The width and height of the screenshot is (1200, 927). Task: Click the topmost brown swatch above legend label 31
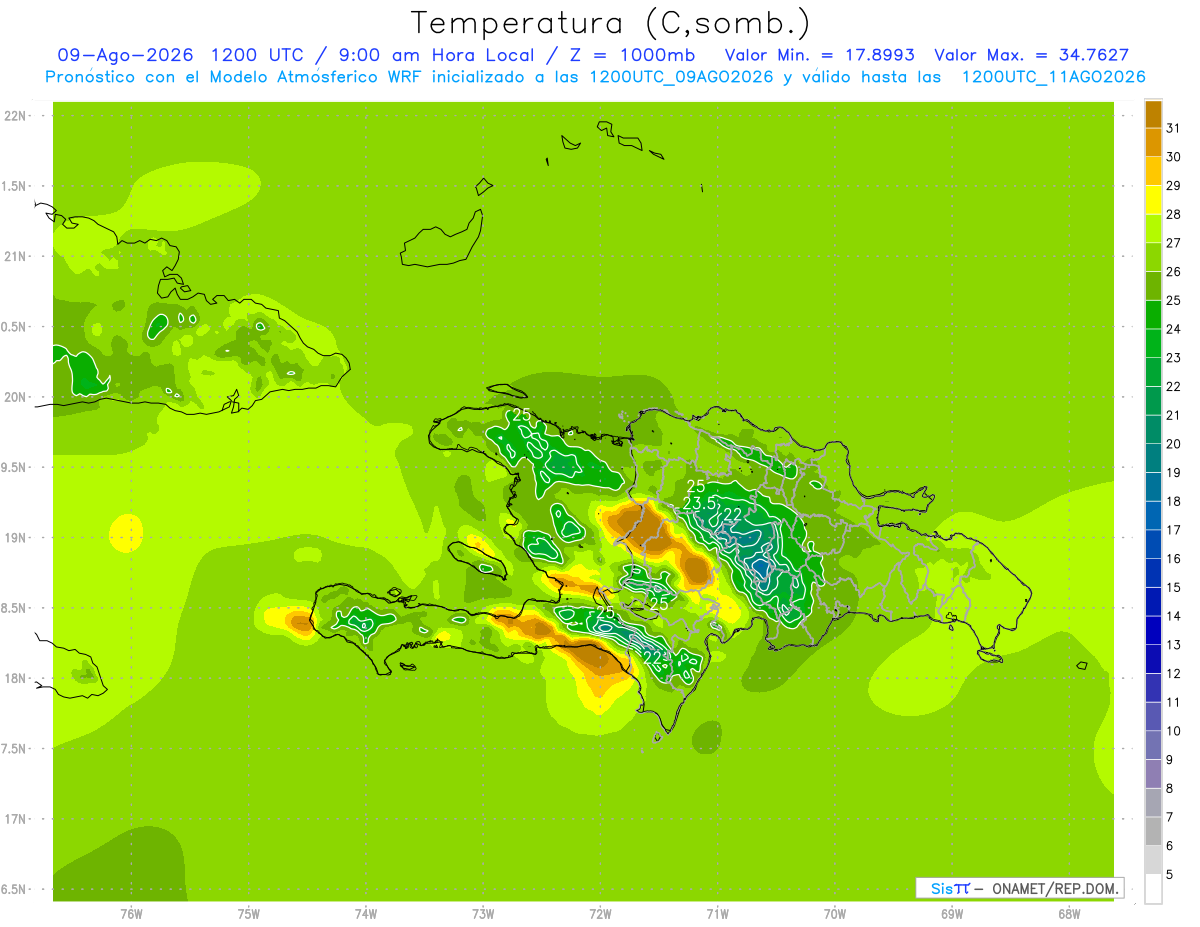pyautogui.click(x=1153, y=114)
